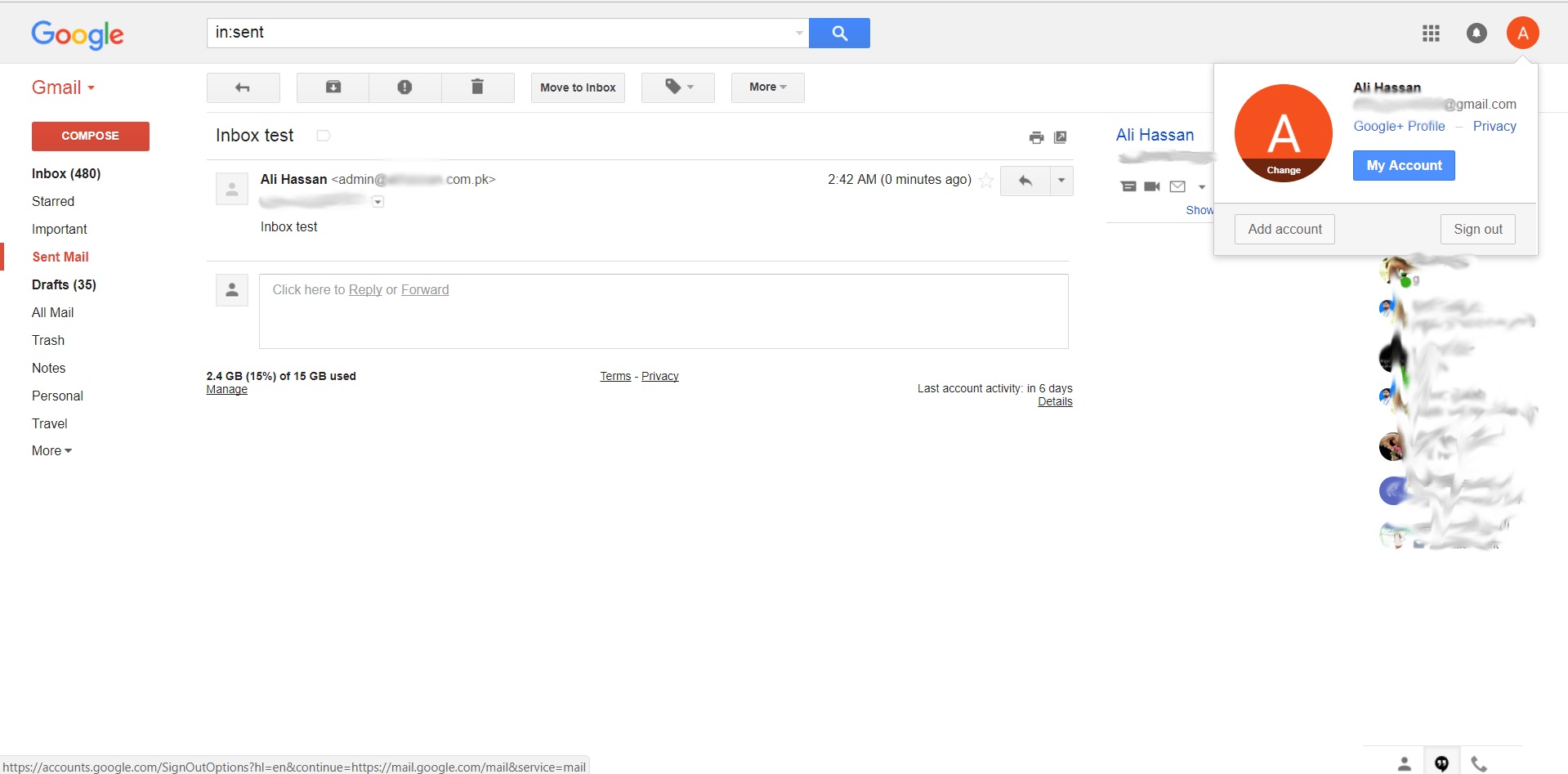Image resolution: width=1568 pixels, height=774 pixels.
Task: Open the search options dropdown arrow
Action: tap(798, 34)
